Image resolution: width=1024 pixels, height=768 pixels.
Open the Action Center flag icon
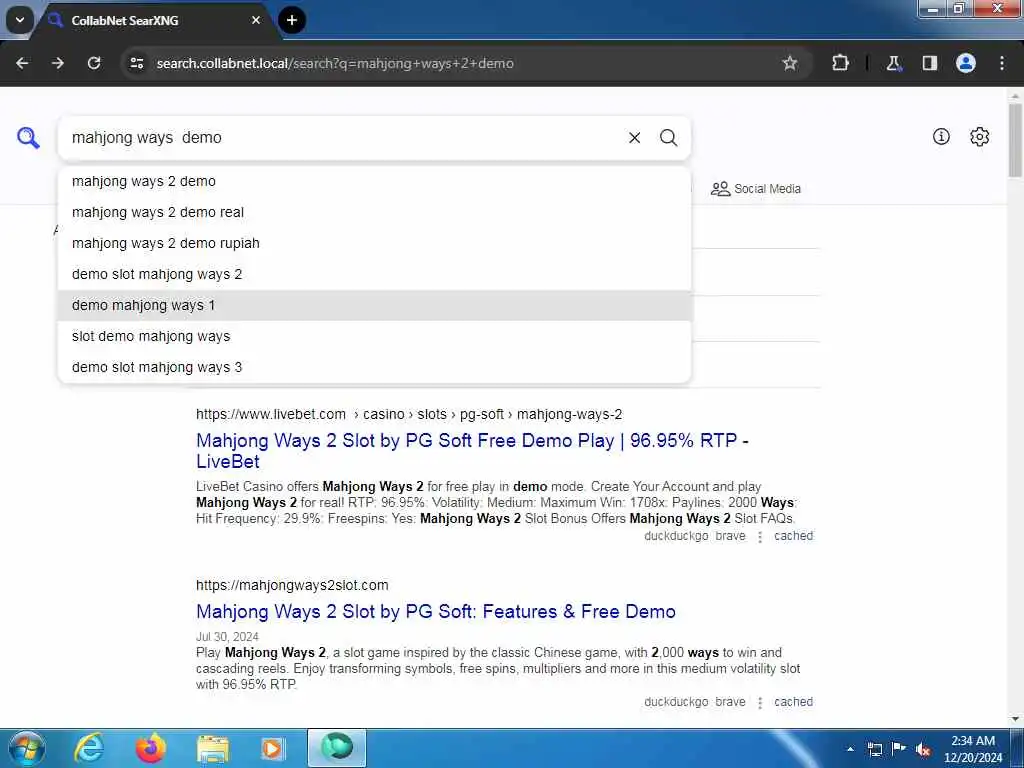click(x=899, y=749)
